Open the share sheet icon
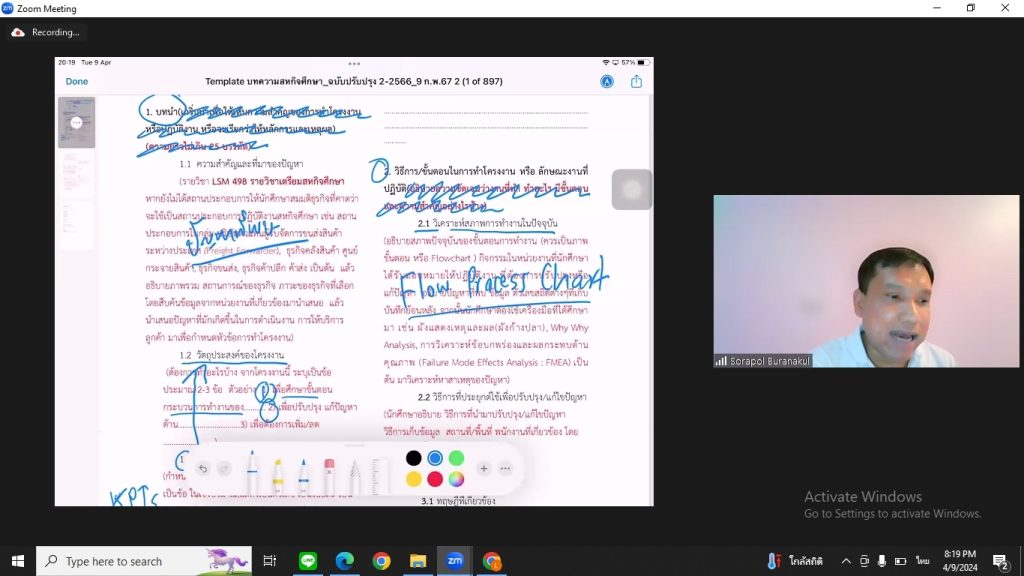The width and height of the screenshot is (1024, 576). pyautogui.click(x=636, y=82)
